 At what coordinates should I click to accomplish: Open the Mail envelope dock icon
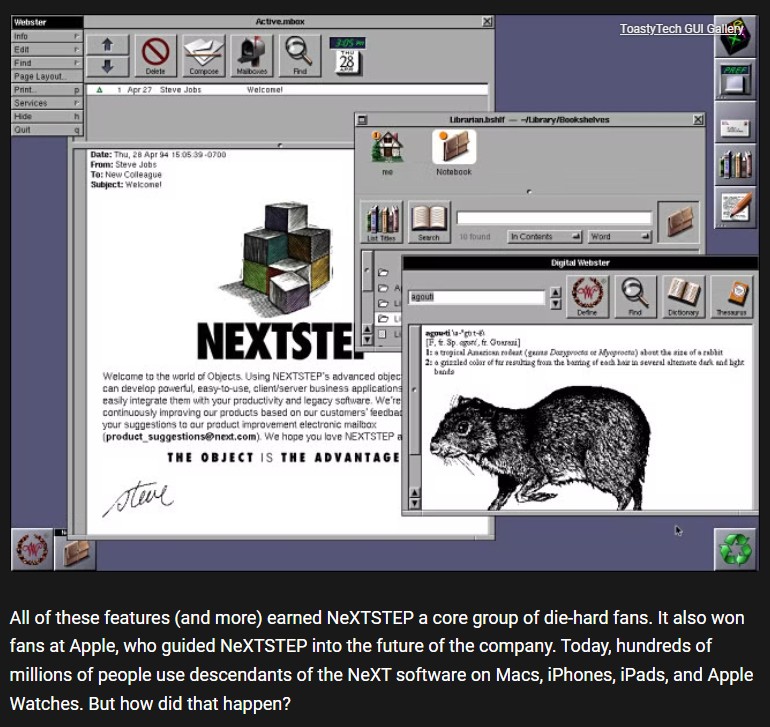pos(735,123)
